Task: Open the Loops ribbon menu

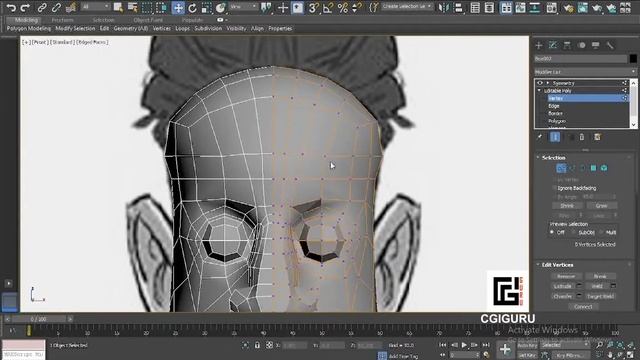Action: pos(182,29)
